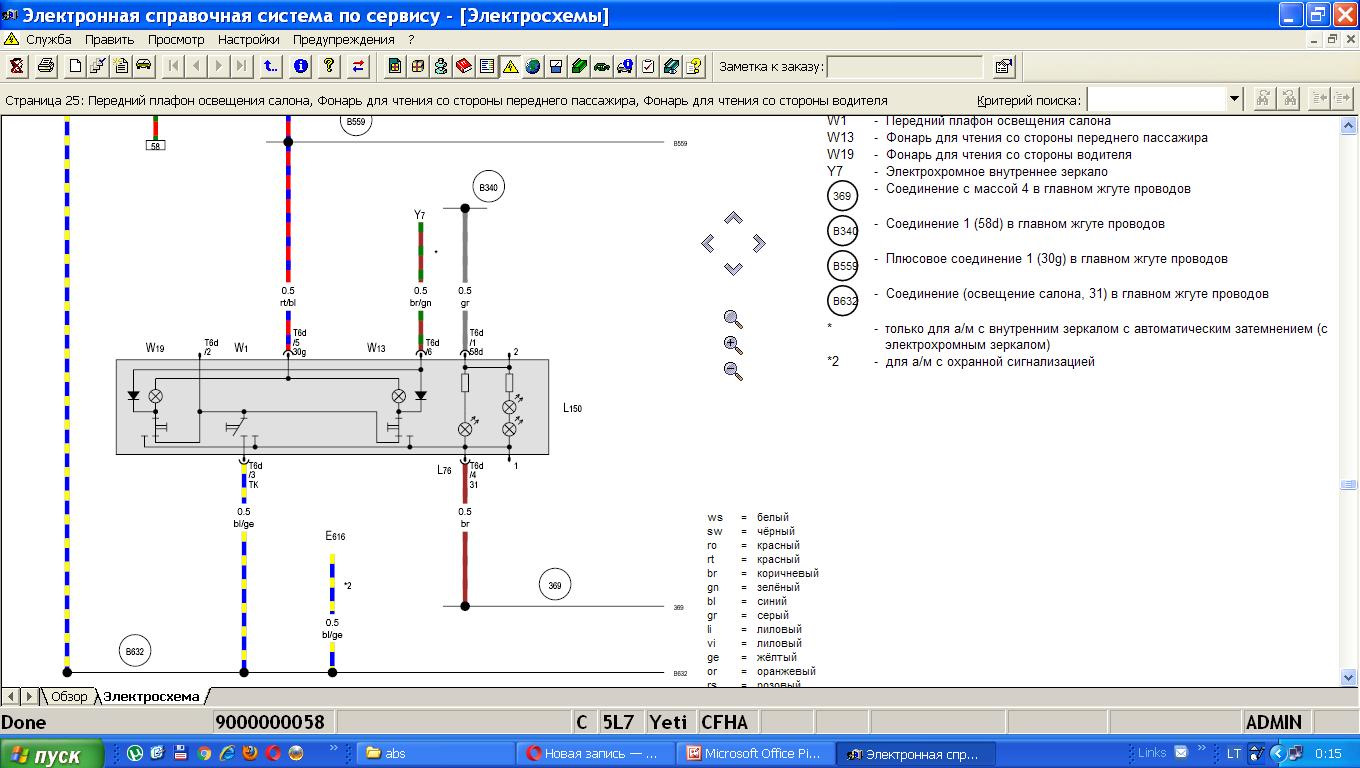This screenshot has height=768, width=1360.
Task: Click into the Критерий поиска search field
Action: pyautogui.click(x=1156, y=99)
